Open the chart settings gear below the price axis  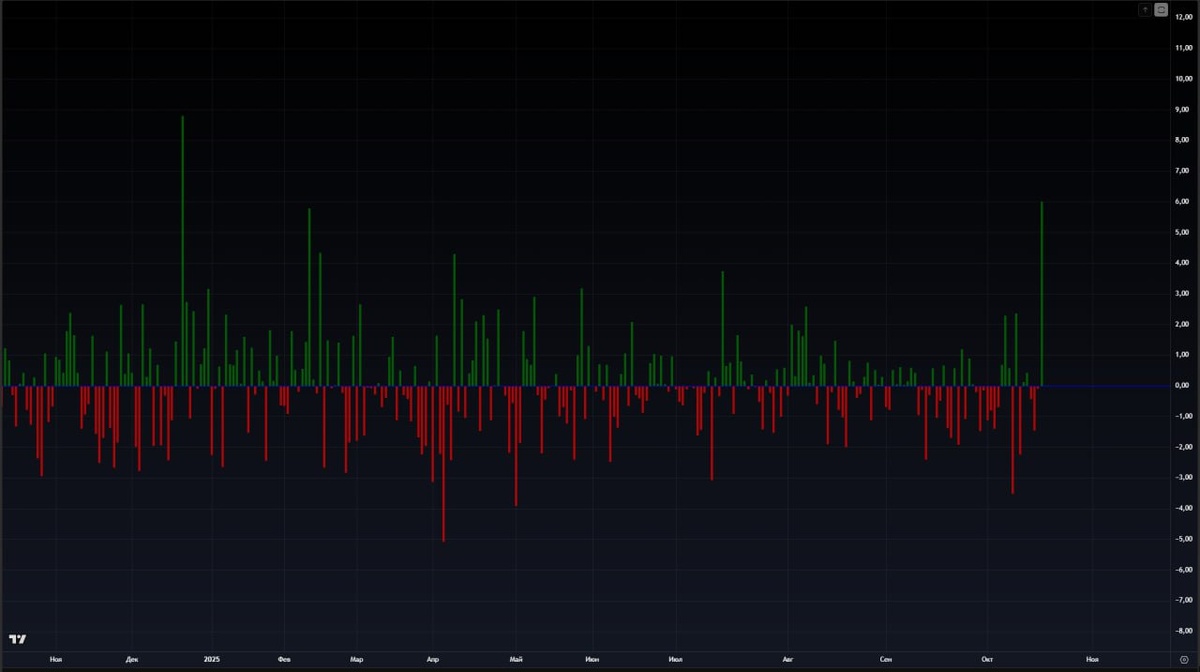pos(1184,660)
